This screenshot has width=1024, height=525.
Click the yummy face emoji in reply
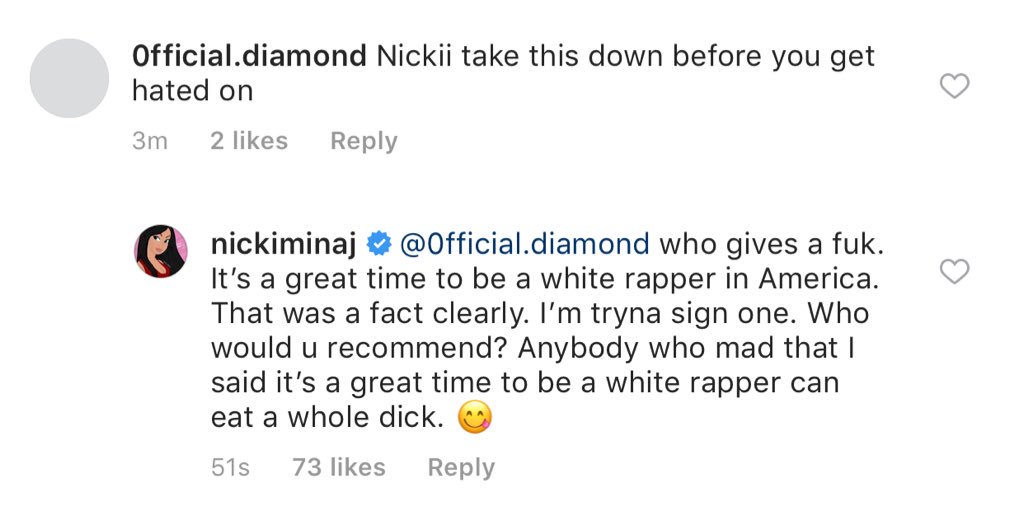point(476,418)
